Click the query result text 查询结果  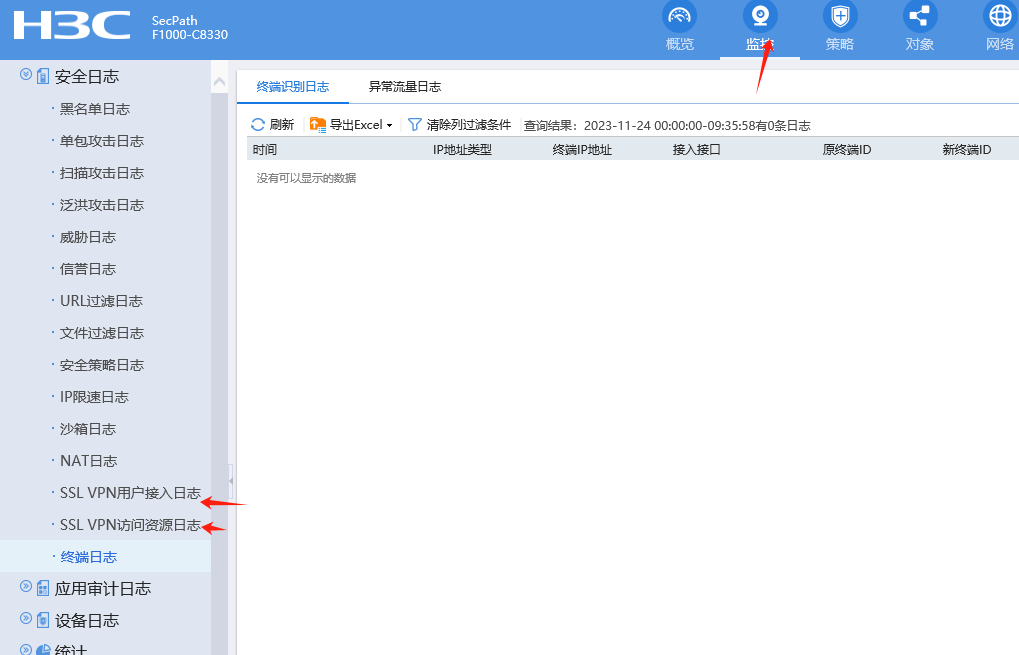point(667,125)
